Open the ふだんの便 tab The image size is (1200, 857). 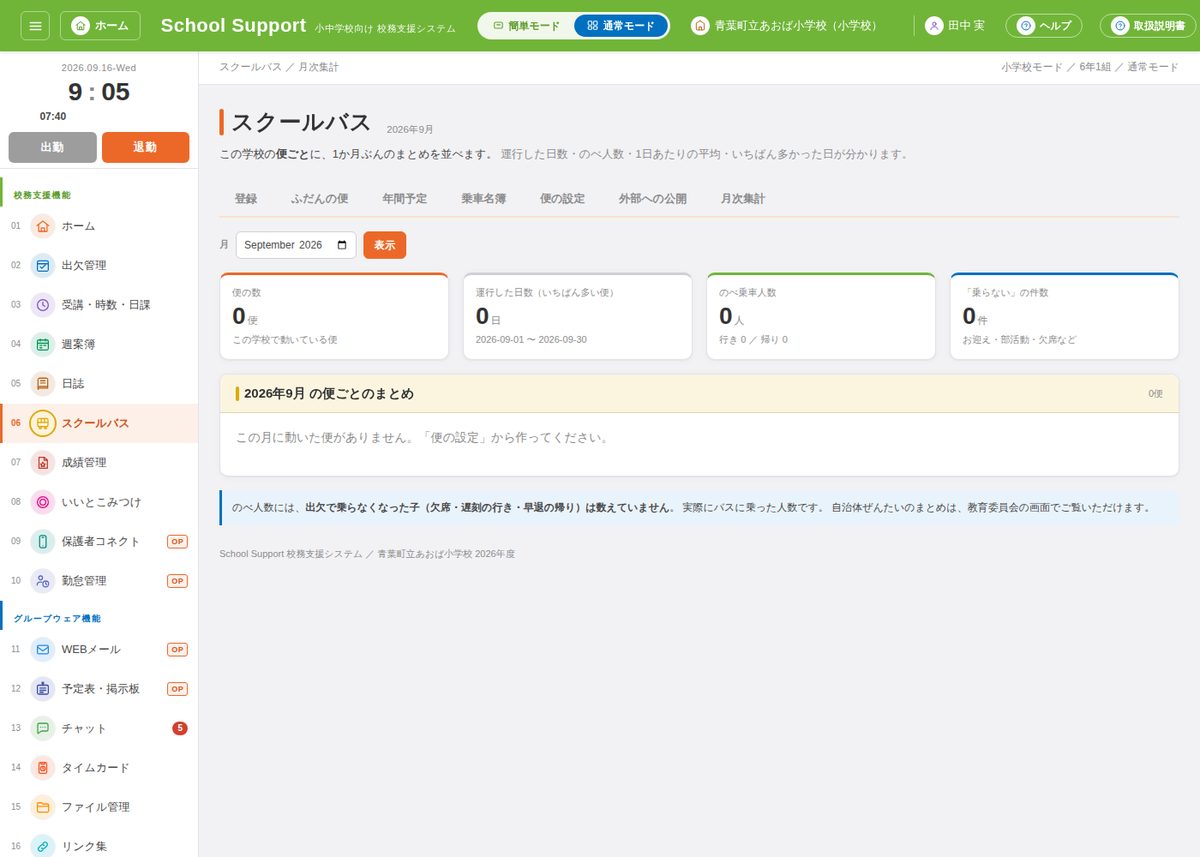coord(320,199)
